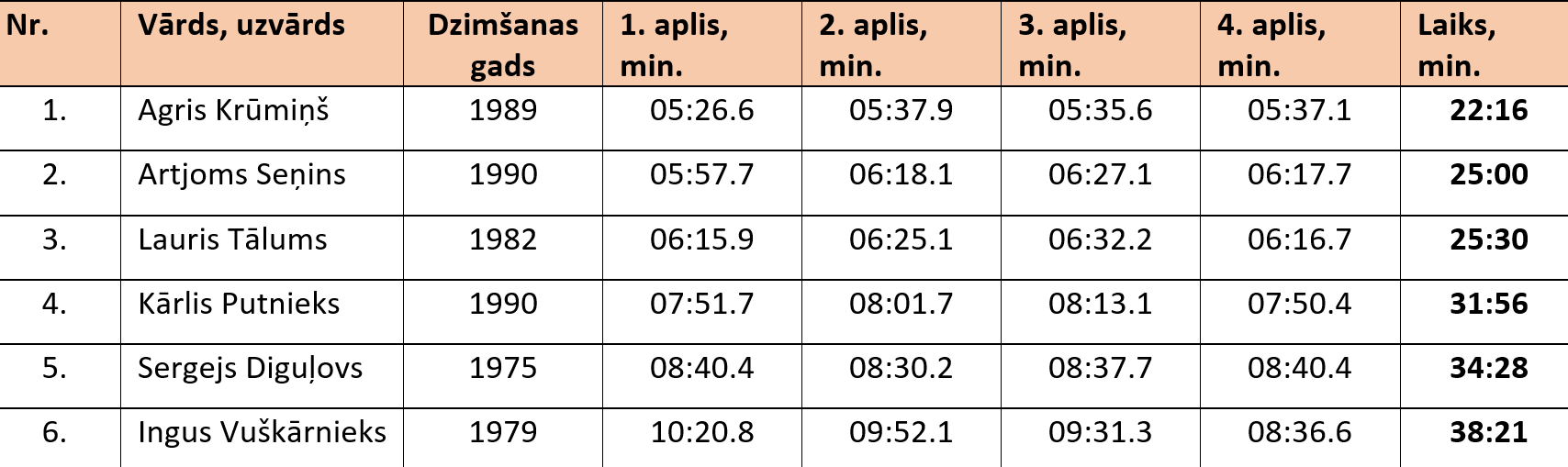This screenshot has width=1568, height=467.
Task: Select the '1. aplis, min.' header
Action: tap(674, 45)
